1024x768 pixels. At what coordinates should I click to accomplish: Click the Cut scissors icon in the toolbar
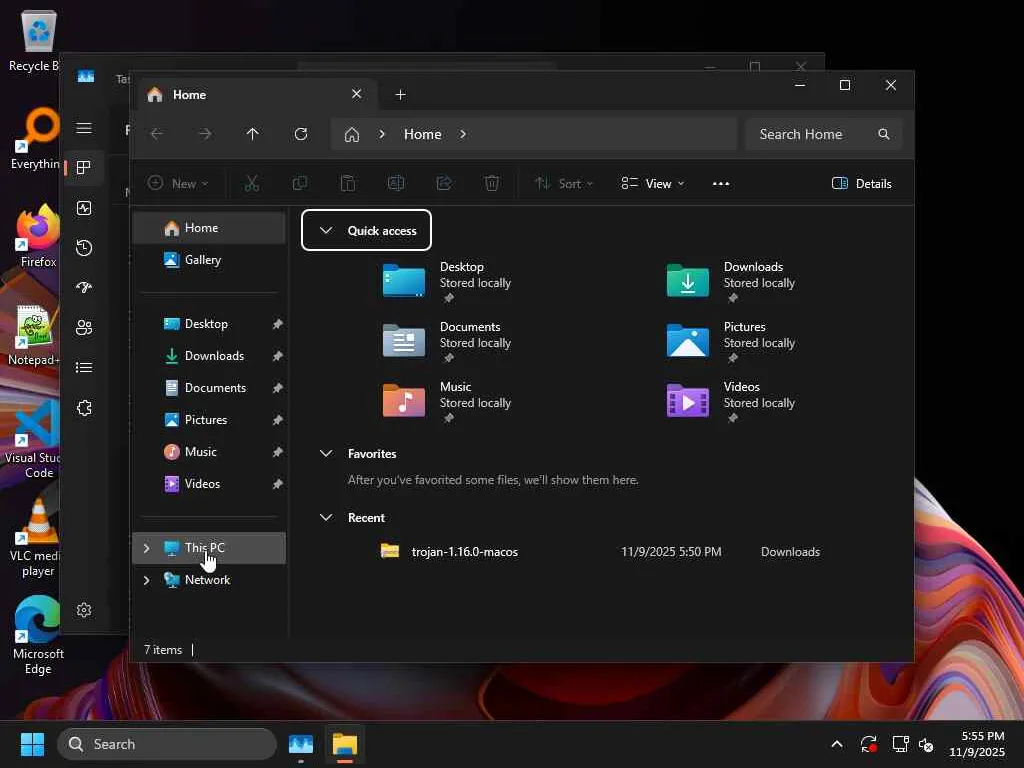click(x=251, y=184)
